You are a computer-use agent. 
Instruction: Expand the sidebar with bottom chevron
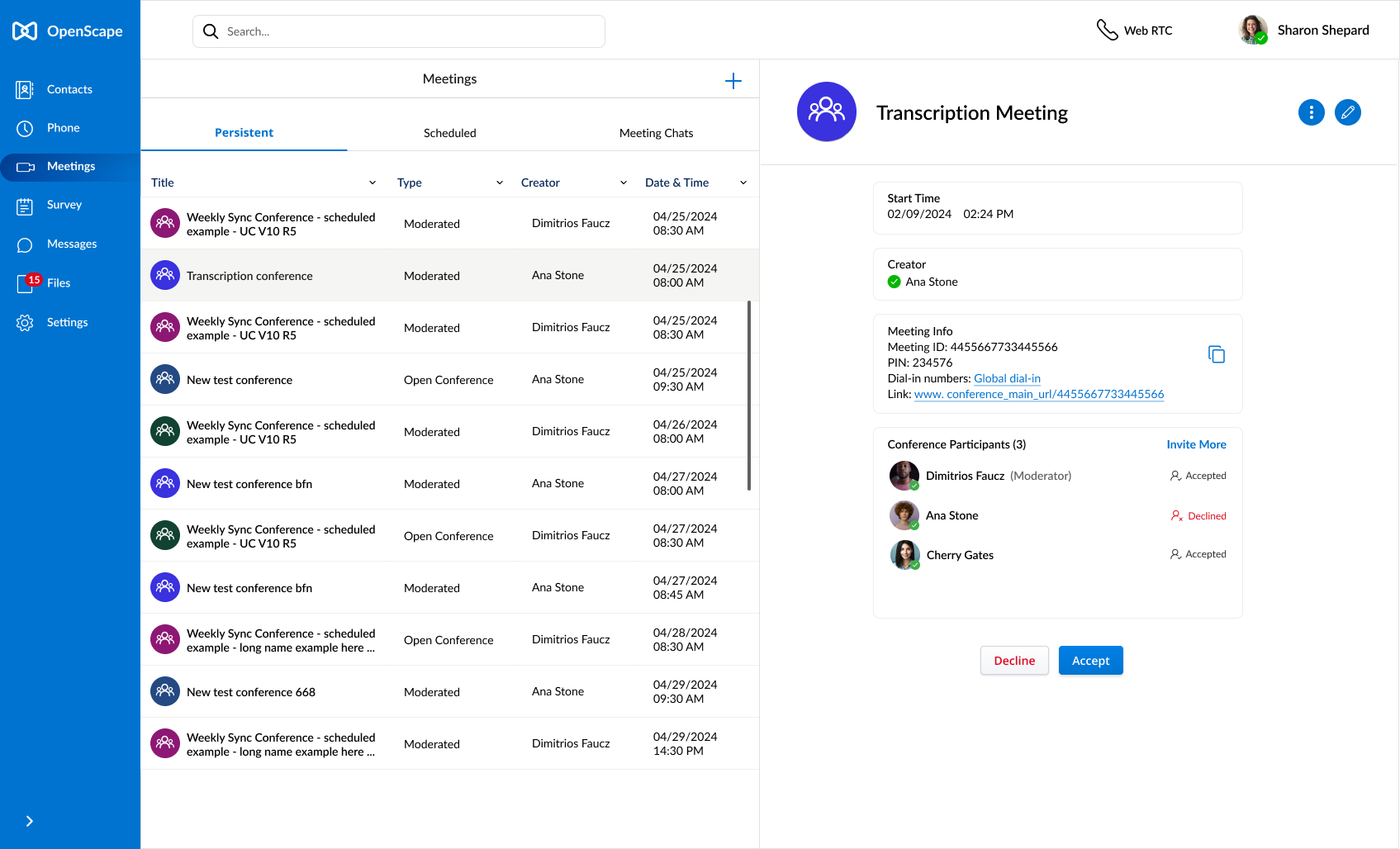[30, 821]
